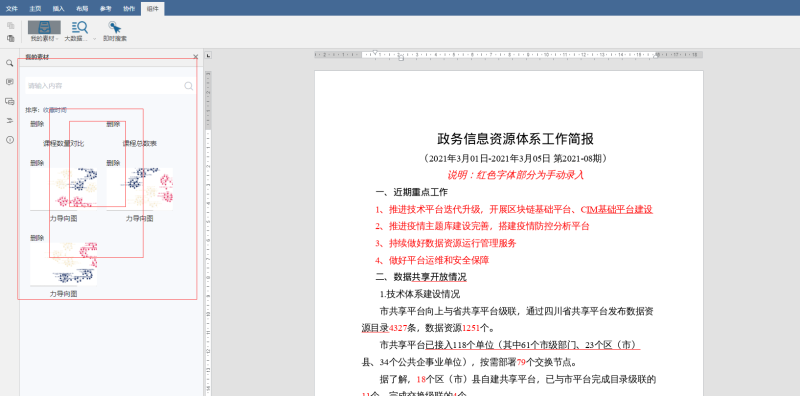Click heading 一、近期重点工作
800x396 pixels.
pos(411,192)
